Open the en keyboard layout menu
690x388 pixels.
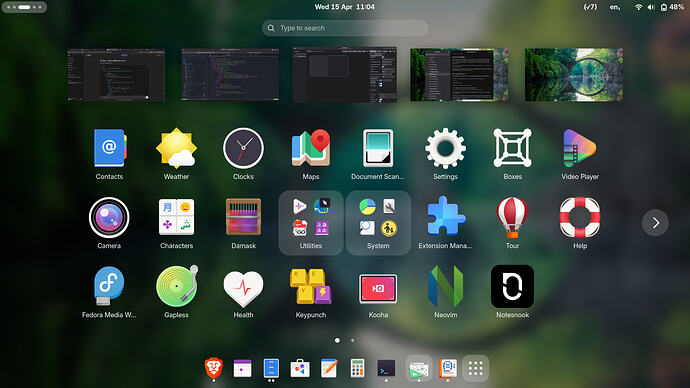point(615,7)
